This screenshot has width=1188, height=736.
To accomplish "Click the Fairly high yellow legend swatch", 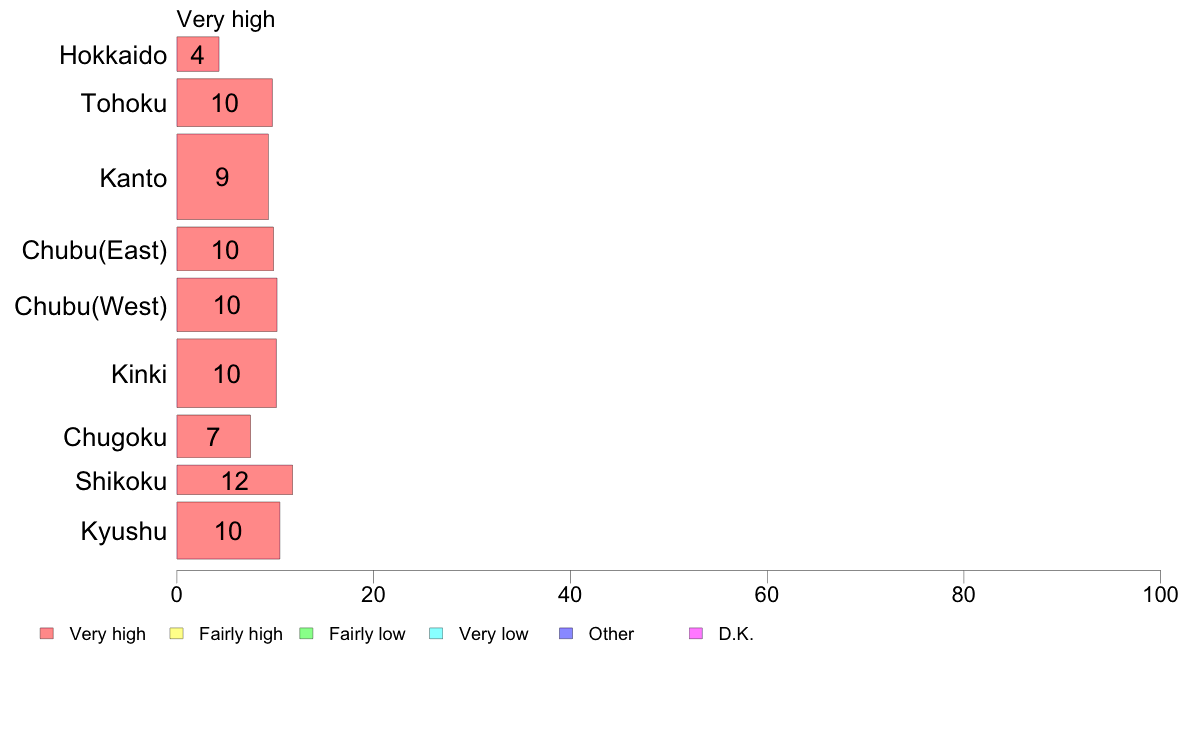I will [x=177, y=634].
